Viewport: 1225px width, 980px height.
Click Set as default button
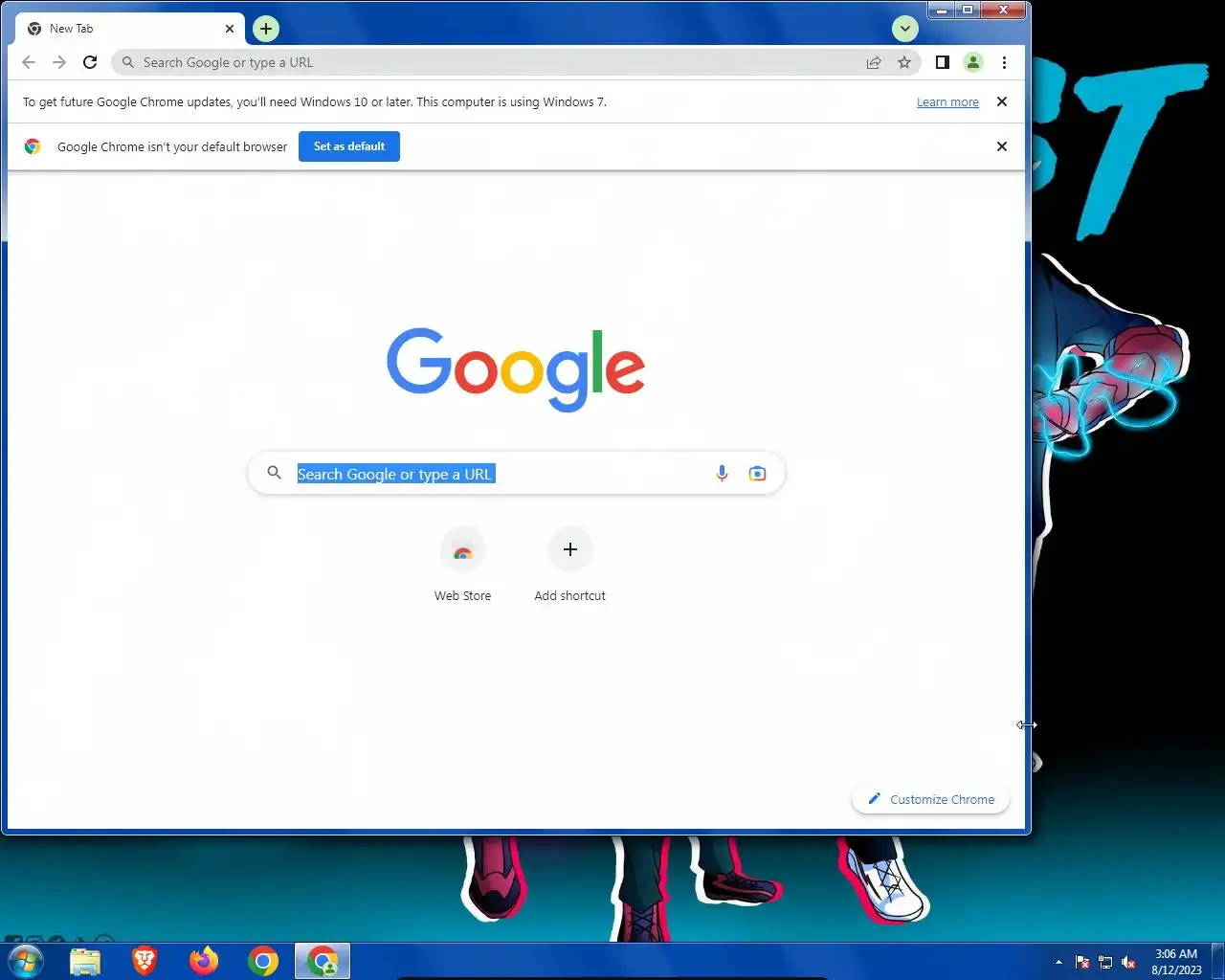(x=349, y=146)
